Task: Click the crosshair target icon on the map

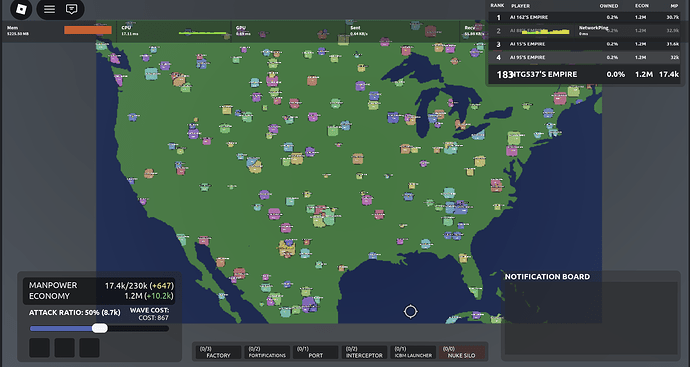Action: 411,312
